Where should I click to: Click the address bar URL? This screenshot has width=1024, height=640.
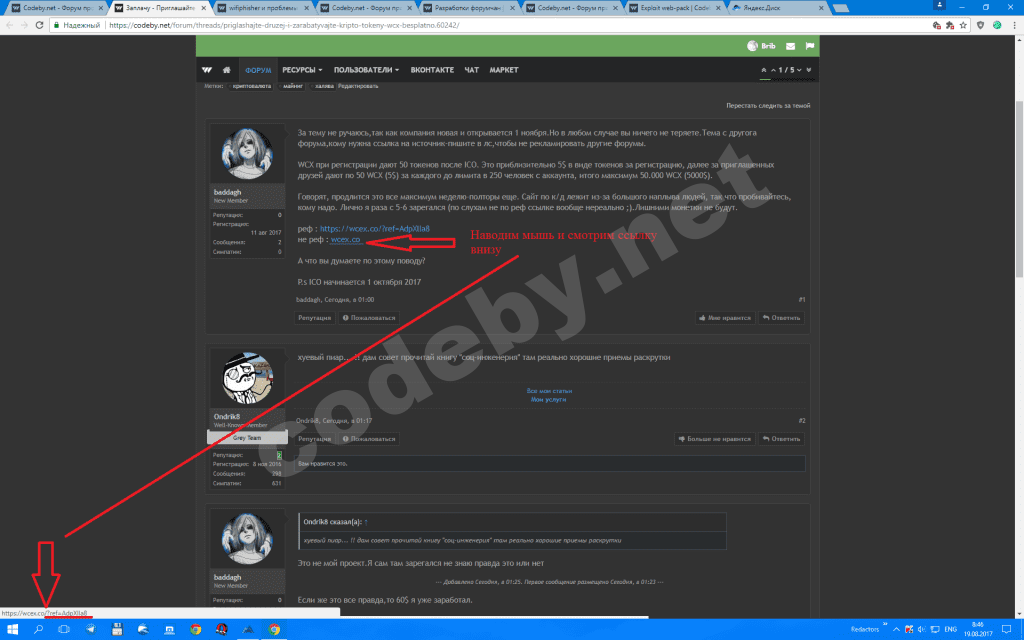pyautogui.click(x=284, y=25)
